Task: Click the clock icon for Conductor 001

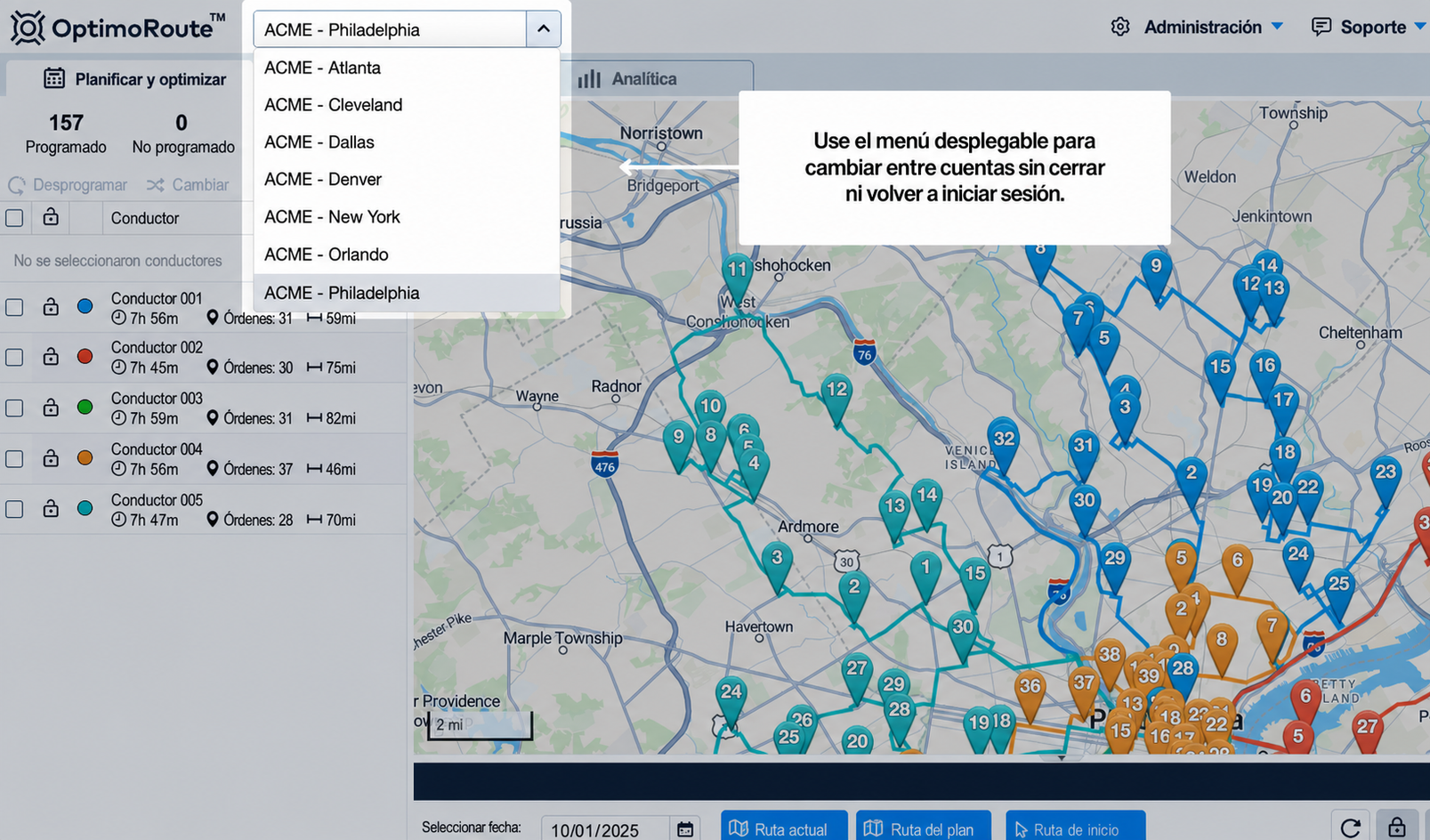Action: pos(118,319)
